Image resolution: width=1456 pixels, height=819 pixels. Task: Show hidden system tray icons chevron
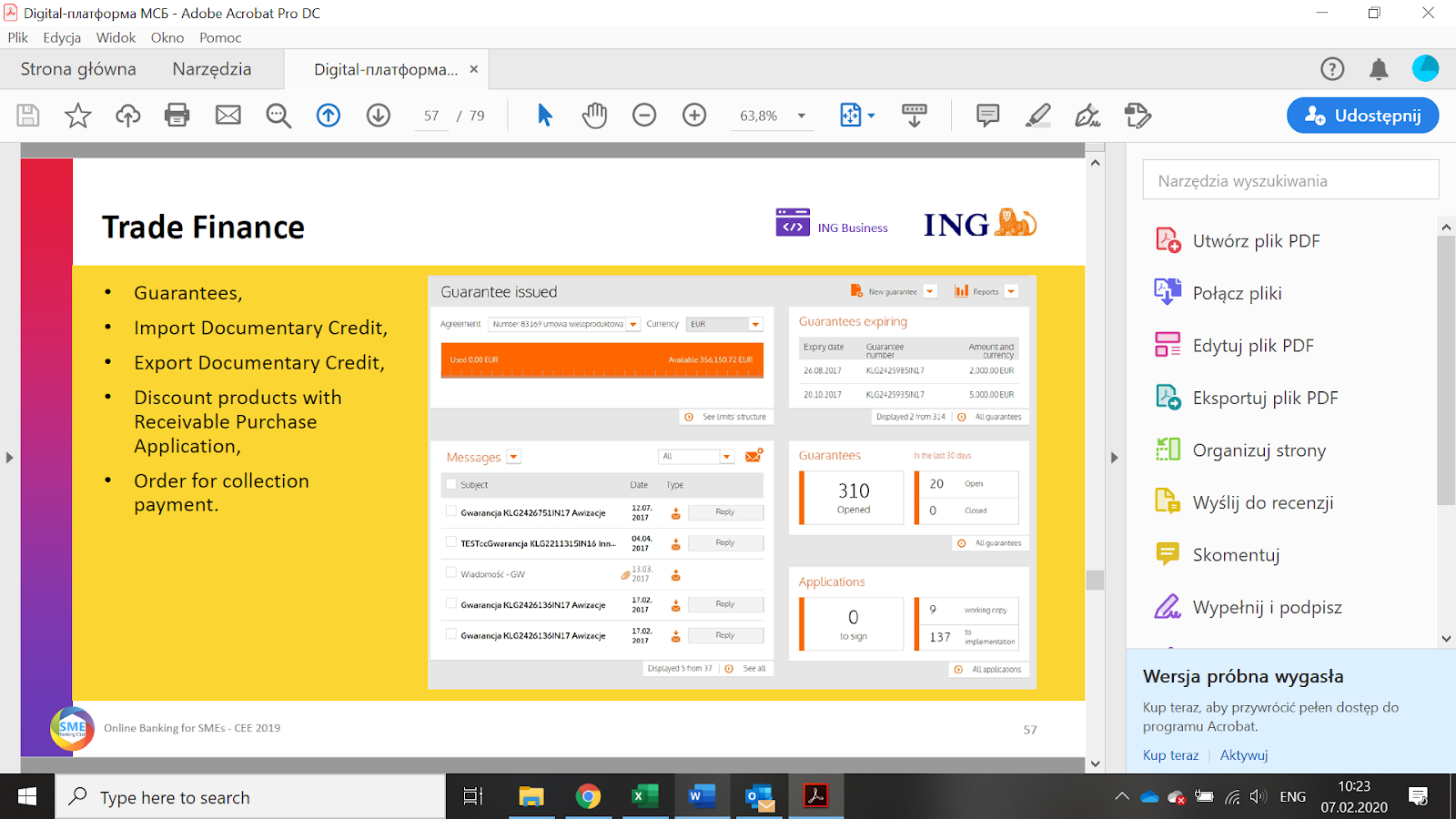pos(1122,797)
